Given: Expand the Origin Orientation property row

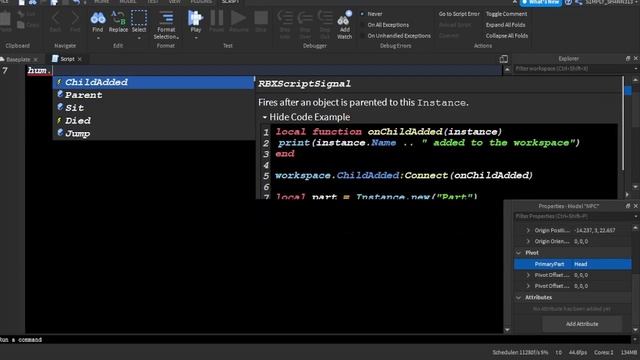Looking at the screenshot, I should [528, 242].
